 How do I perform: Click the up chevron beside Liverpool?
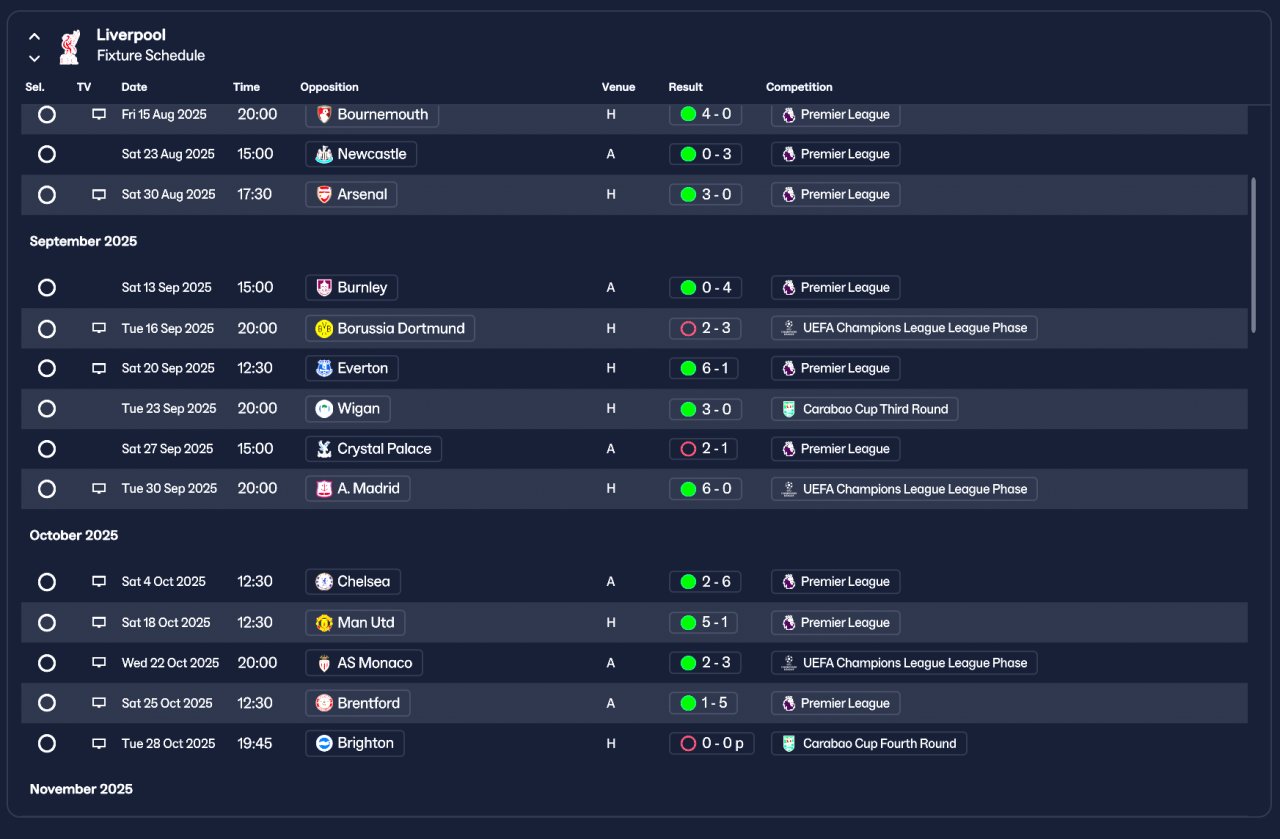tap(35, 37)
